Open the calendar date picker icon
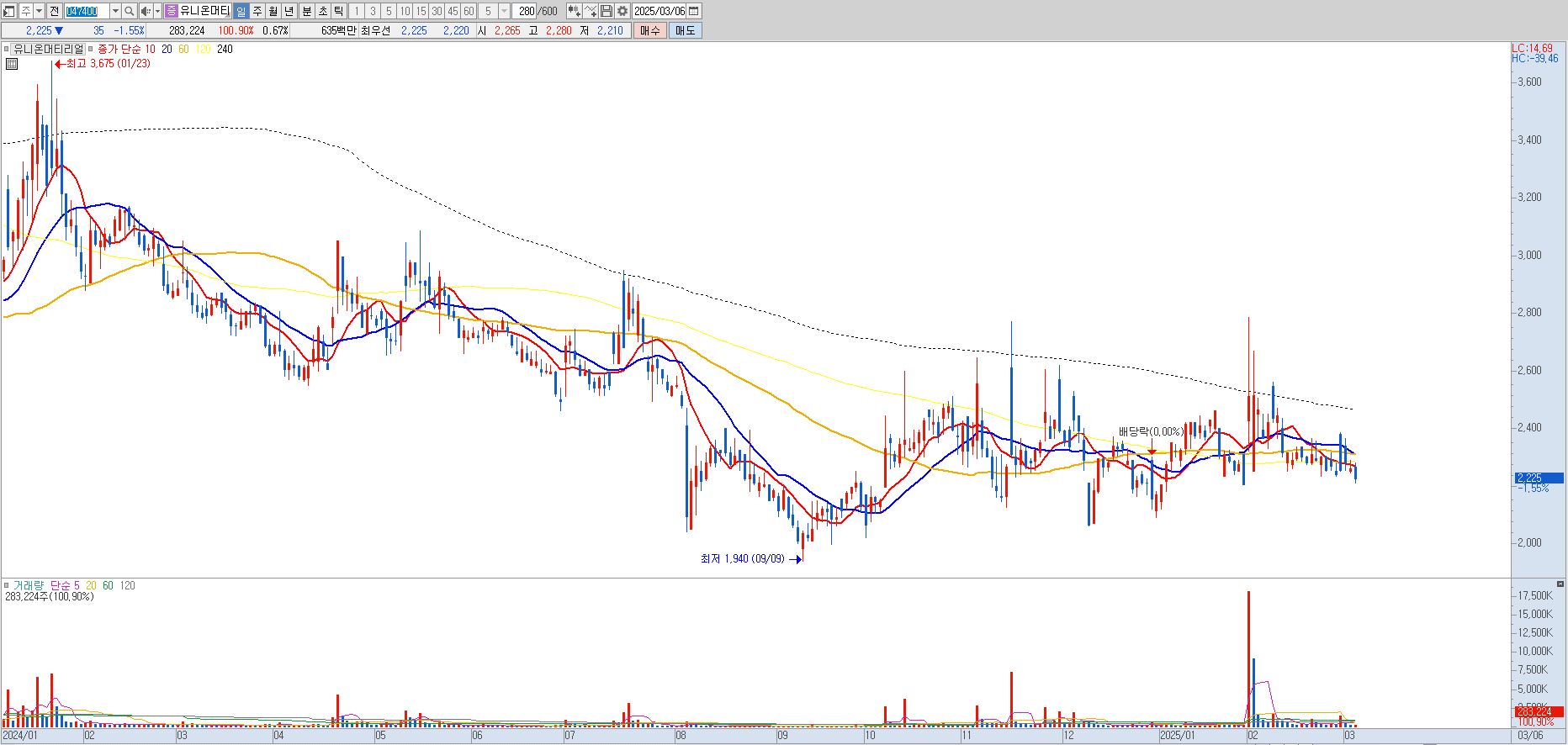The width and height of the screenshot is (1568, 745). (x=694, y=11)
